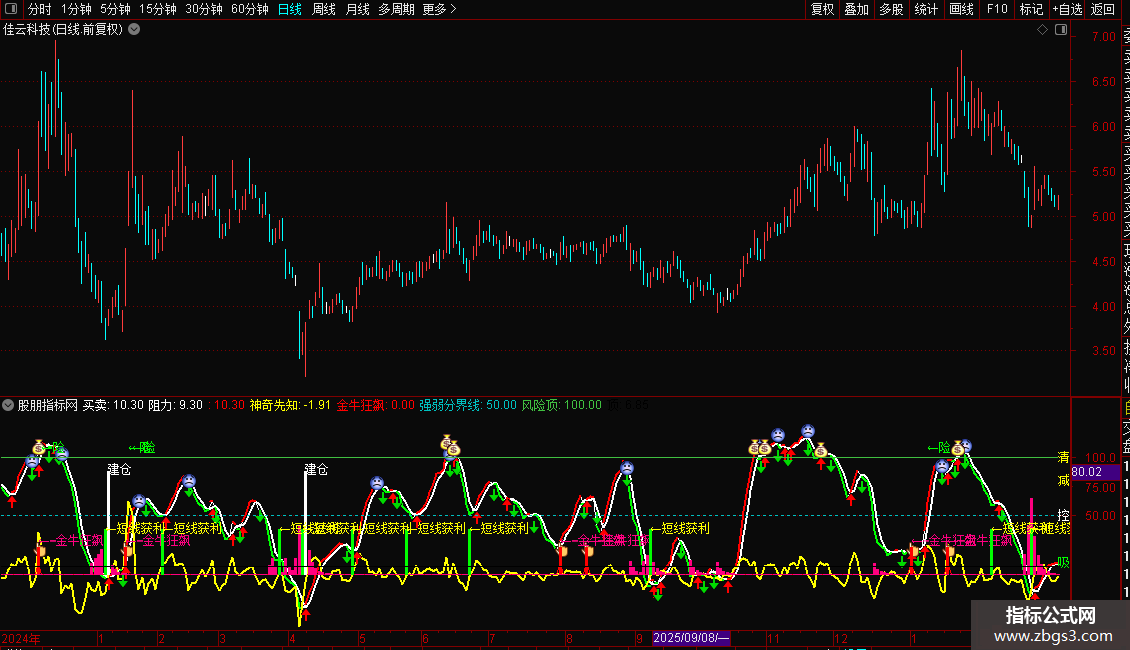Click the 7.00 price axis label
The image size is (1130, 650).
click(1103, 37)
